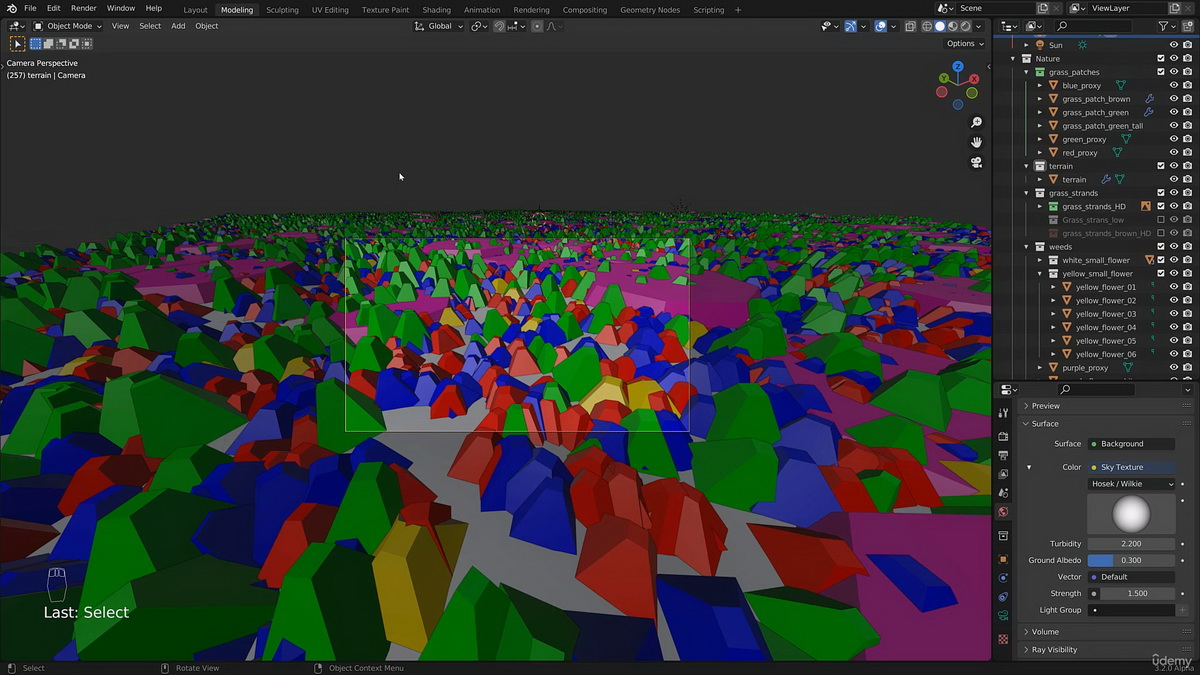The height and width of the screenshot is (675, 1200).
Task: Open the World properties tab
Action: tap(1003, 512)
